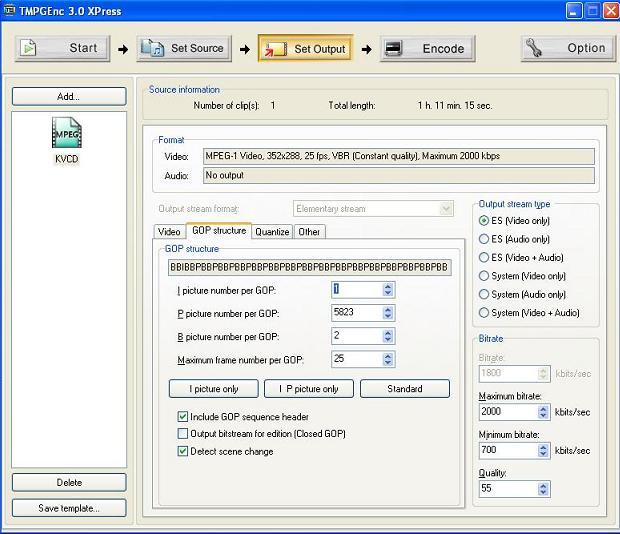Viewport: 620px width, 534px height.
Task: Toggle Include GOP sequence header checkbox
Action: pos(183,417)
